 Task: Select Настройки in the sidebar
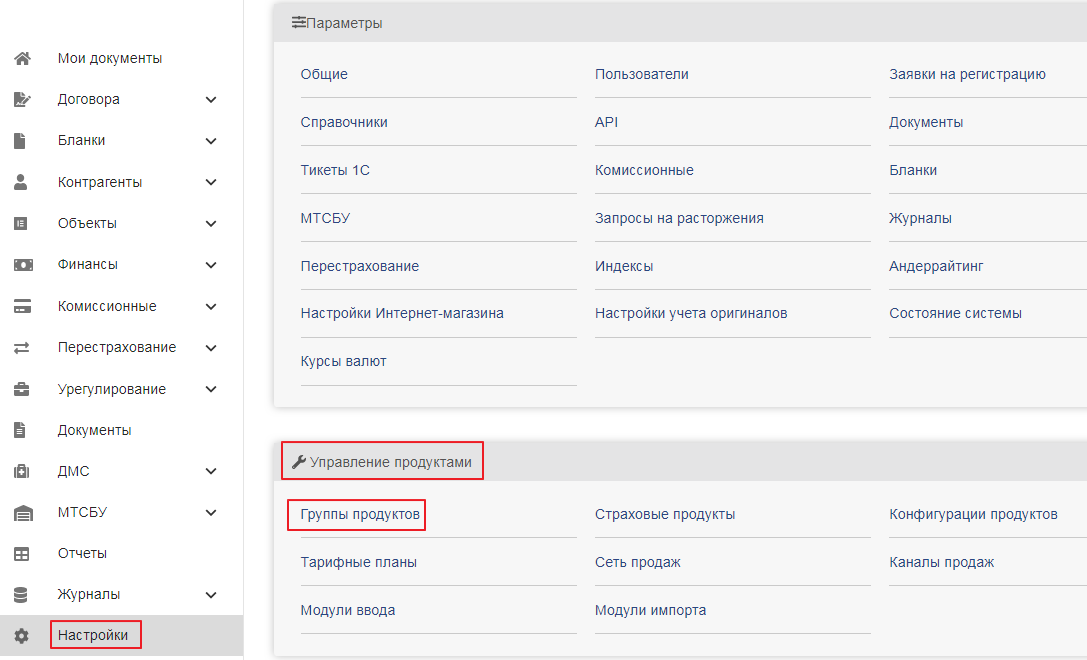(93, 635)
